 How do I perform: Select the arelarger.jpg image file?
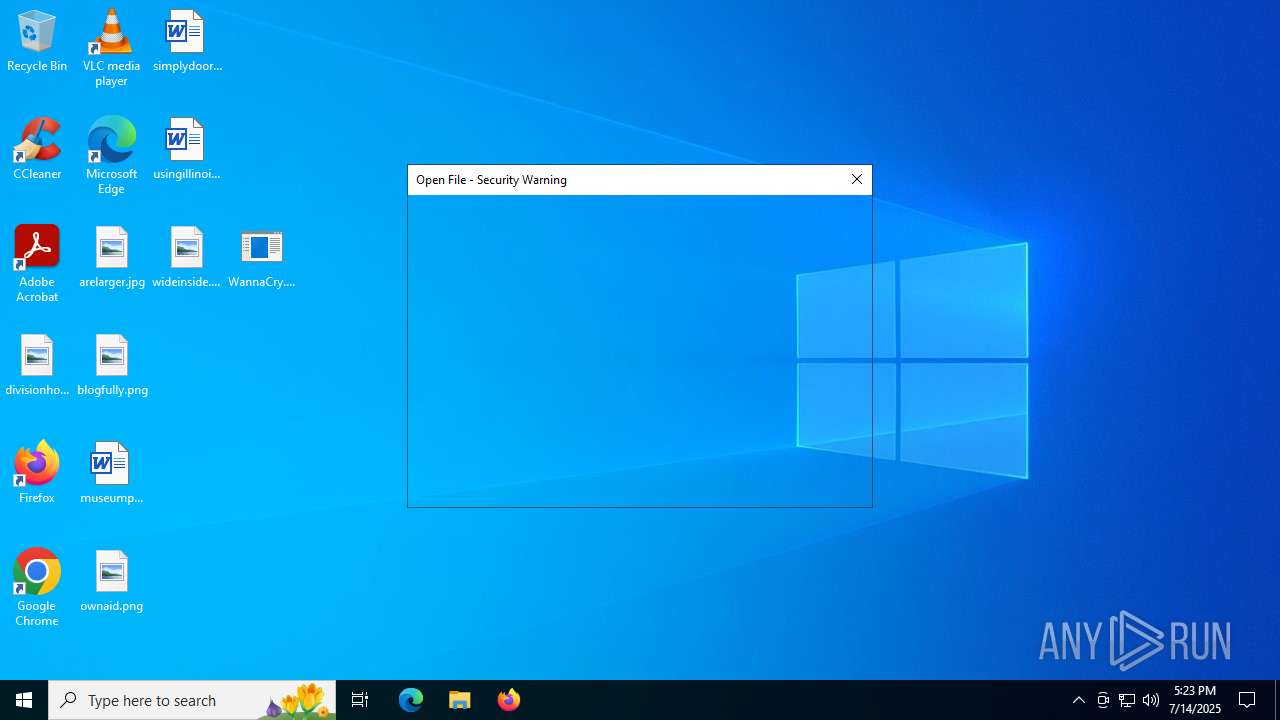coord(112,257)
